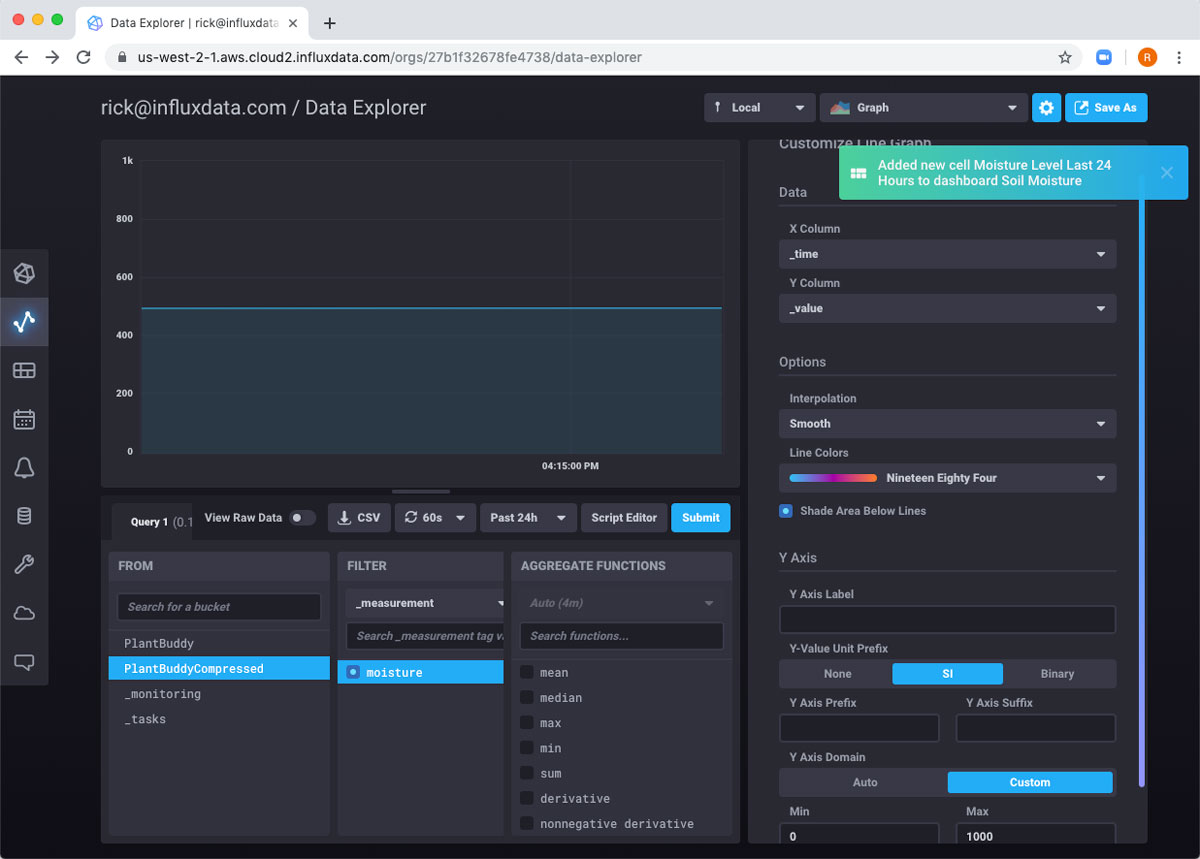Click the Submit button
This screenshot has width=1200, height=859.
coord(700,518)
